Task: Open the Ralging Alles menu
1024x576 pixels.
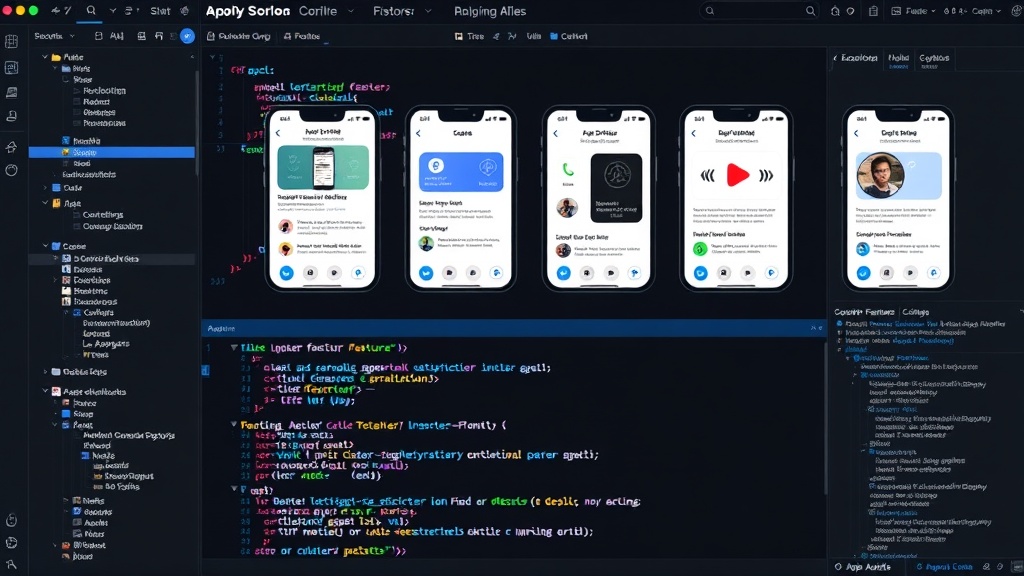Action: coord(490,11)
